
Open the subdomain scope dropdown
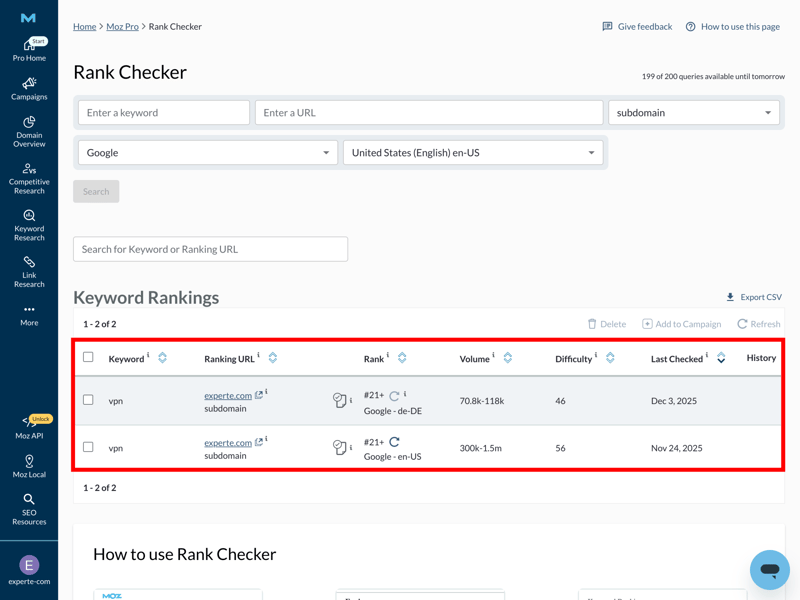click(x=693, y=113)
